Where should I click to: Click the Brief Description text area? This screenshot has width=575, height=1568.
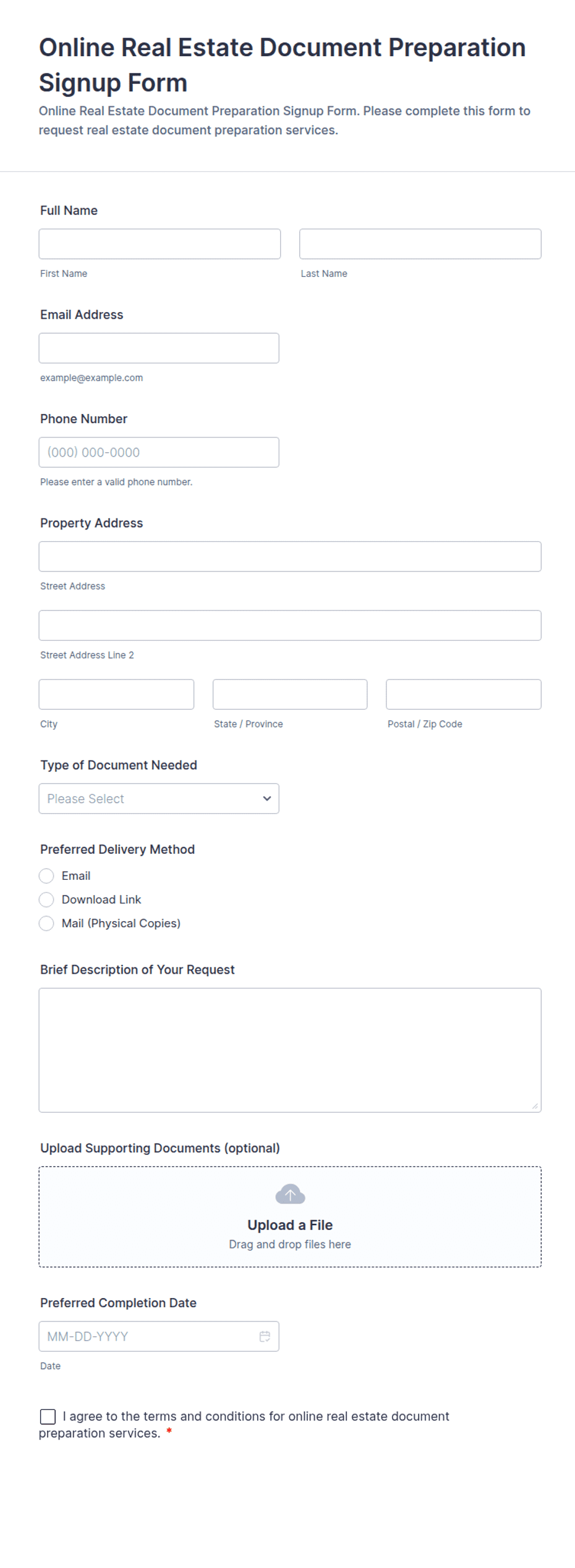tap(290, 1050)
